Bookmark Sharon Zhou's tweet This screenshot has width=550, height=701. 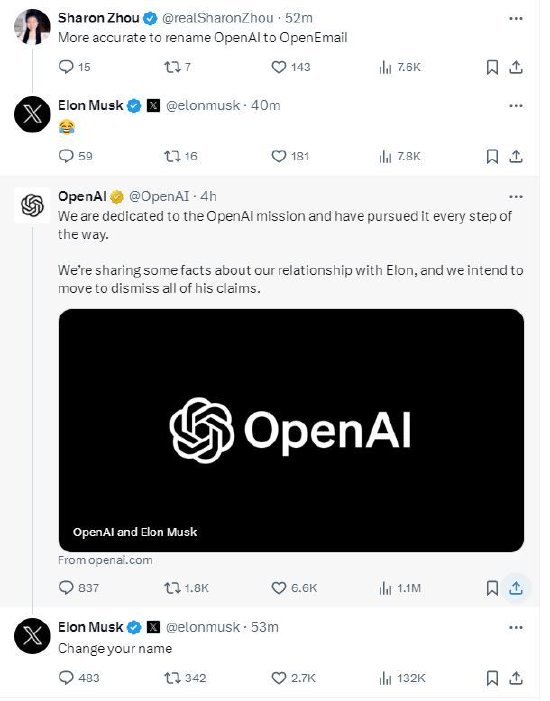(492, 67)
